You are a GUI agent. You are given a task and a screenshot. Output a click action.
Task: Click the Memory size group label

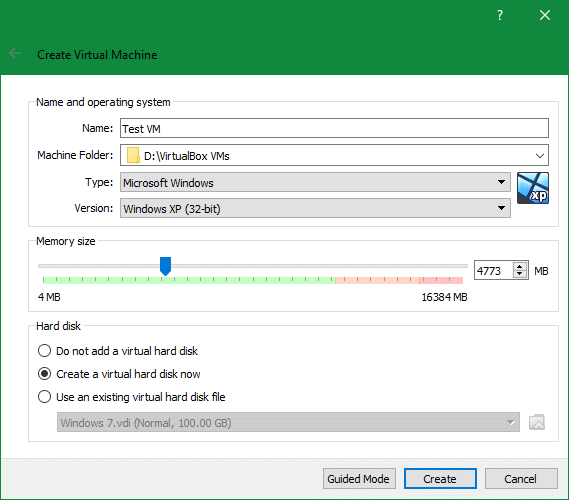[66, 241]
